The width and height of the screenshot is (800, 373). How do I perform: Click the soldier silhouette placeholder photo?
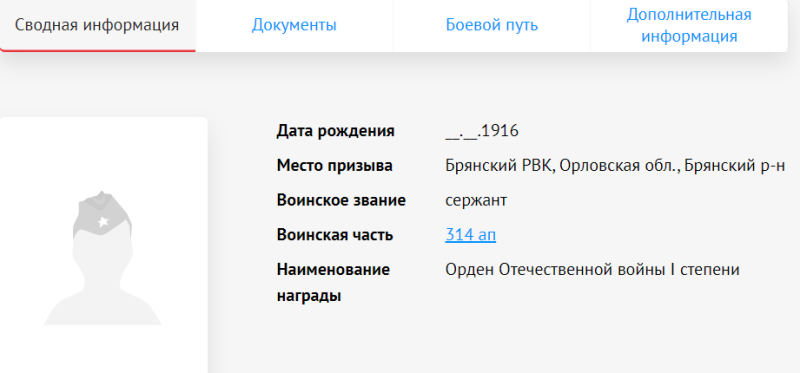[x=103, y=258]
